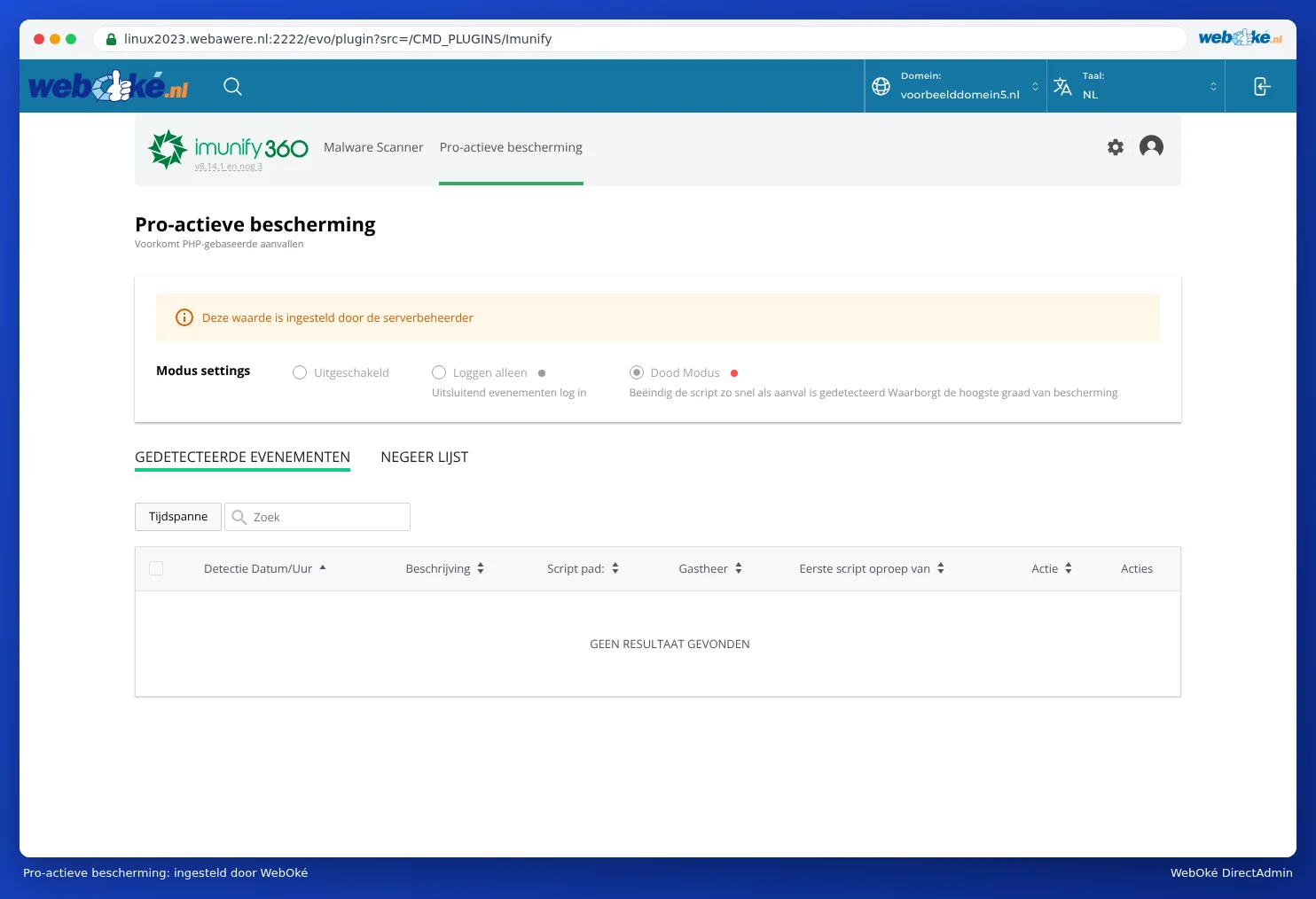Viewport: 1316px width, 899px height.
Task: Sort by Eerste script oproep van column
Action: (x=872, y=568)
